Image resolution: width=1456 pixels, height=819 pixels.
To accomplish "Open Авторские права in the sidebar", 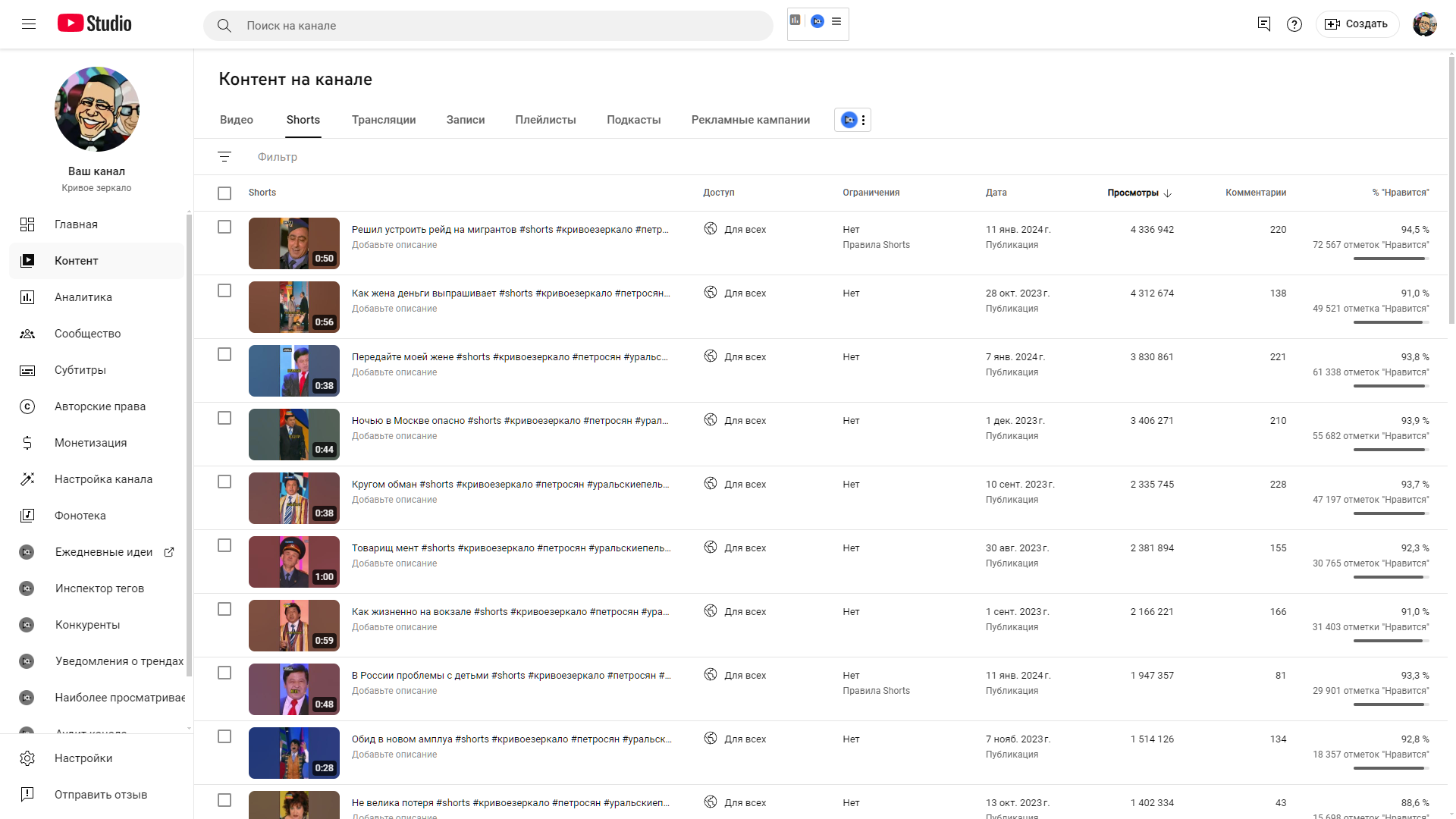I will click(x=97, y=406).
